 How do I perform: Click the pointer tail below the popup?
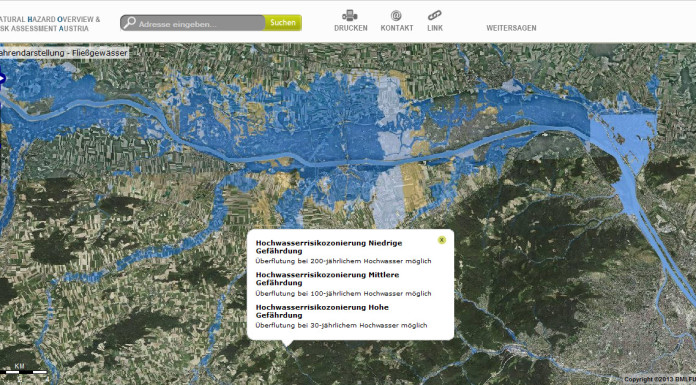288,342
